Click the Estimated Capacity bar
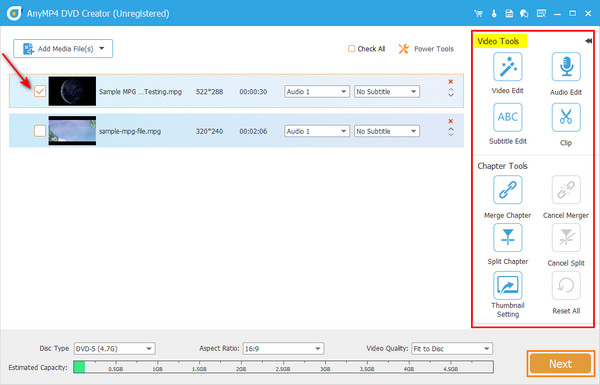The height and width of the screenshot is (385, 600). pyautogui.click(x=283, y=367)
